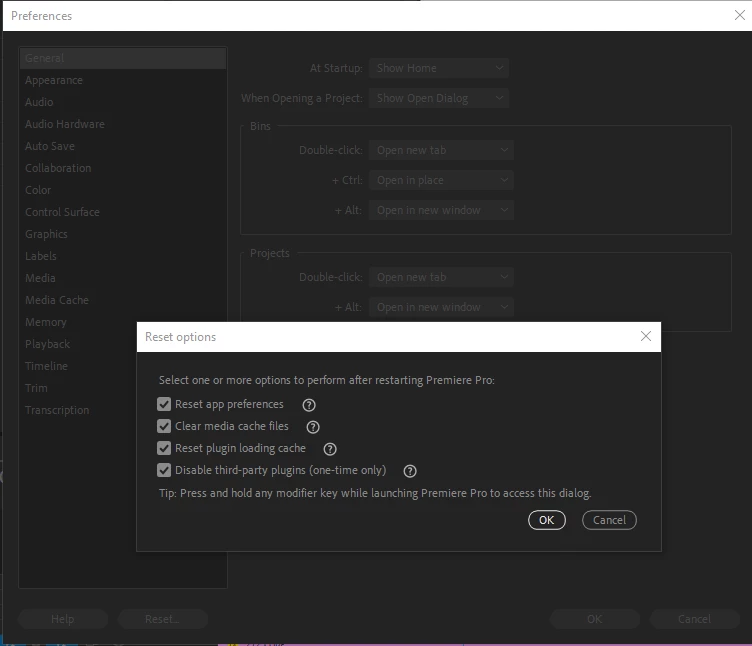The width and height of the screenshot is (752, 646).
Task: Select Trim preferences category
Action: (78, 388)
